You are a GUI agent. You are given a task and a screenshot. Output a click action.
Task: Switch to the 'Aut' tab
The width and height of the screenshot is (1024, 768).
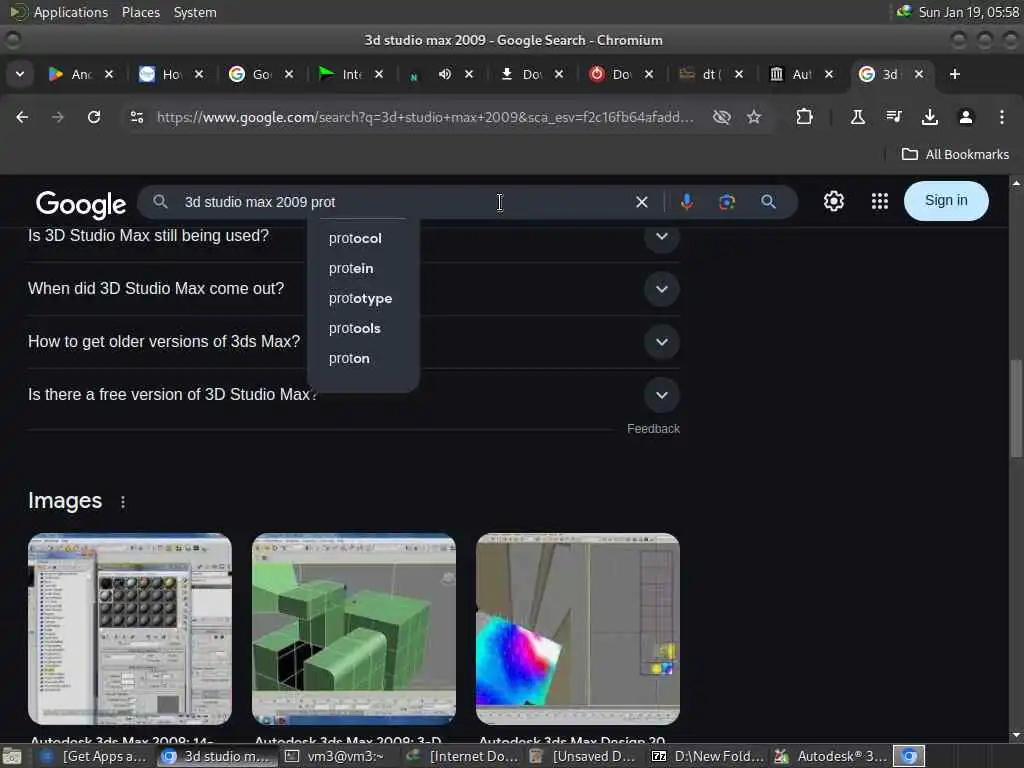click(x=790, y=74)
